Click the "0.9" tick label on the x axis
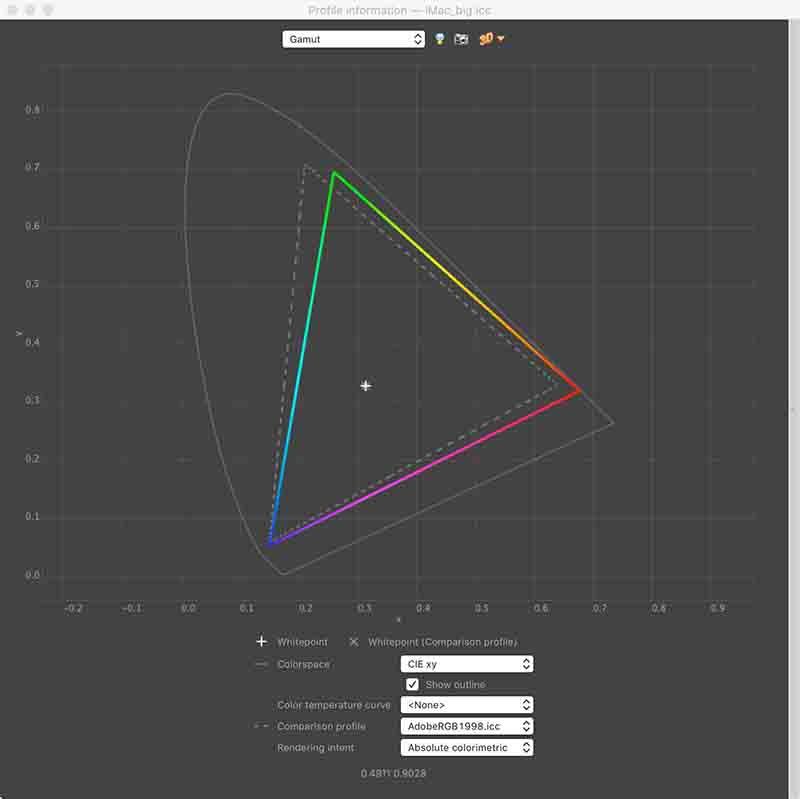This screenshot has width=800, height=799. tap(717, 608)
